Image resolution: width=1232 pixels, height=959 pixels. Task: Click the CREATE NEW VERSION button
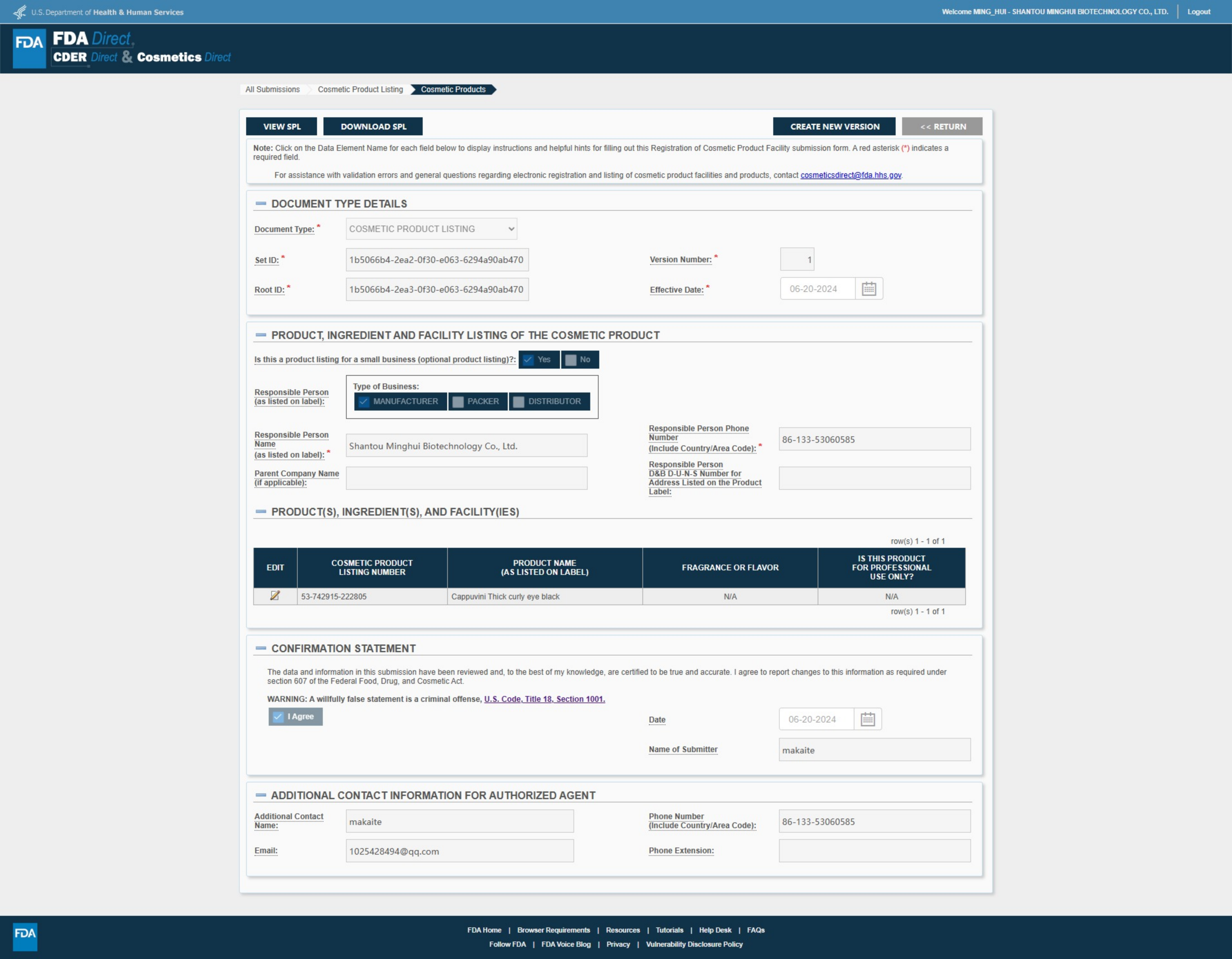pyautogui.click(x=834, y=126)
